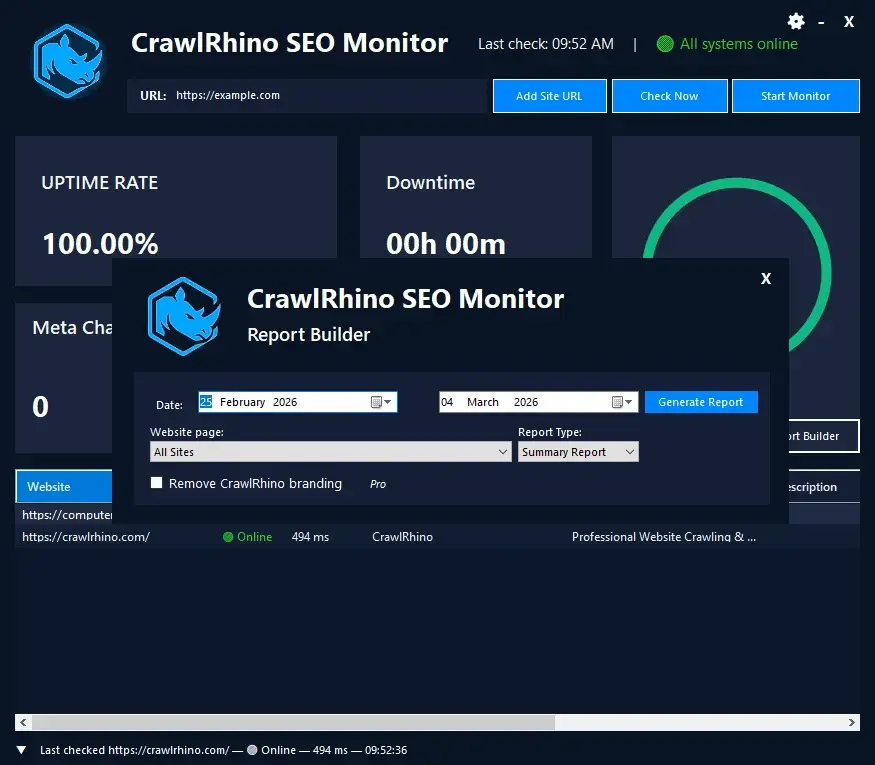875x765 pixels.
Task: Click the Meta Changes card showing 0
Action: [x=64, y=378]
